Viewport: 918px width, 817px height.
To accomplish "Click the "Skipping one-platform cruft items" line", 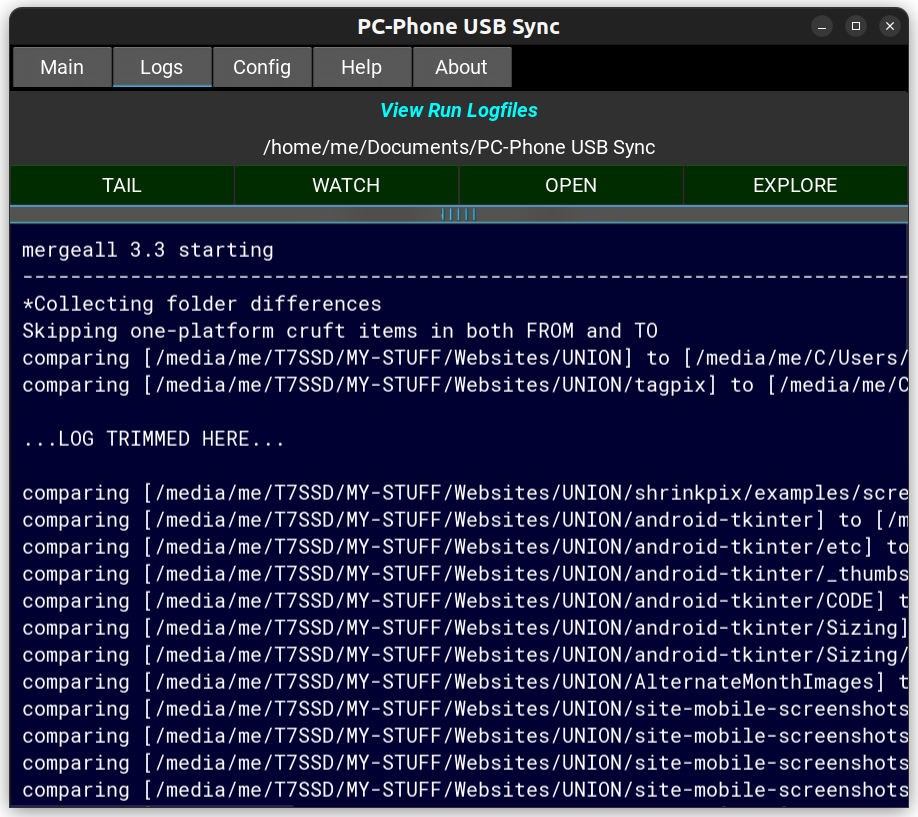I will click(340, 331).
